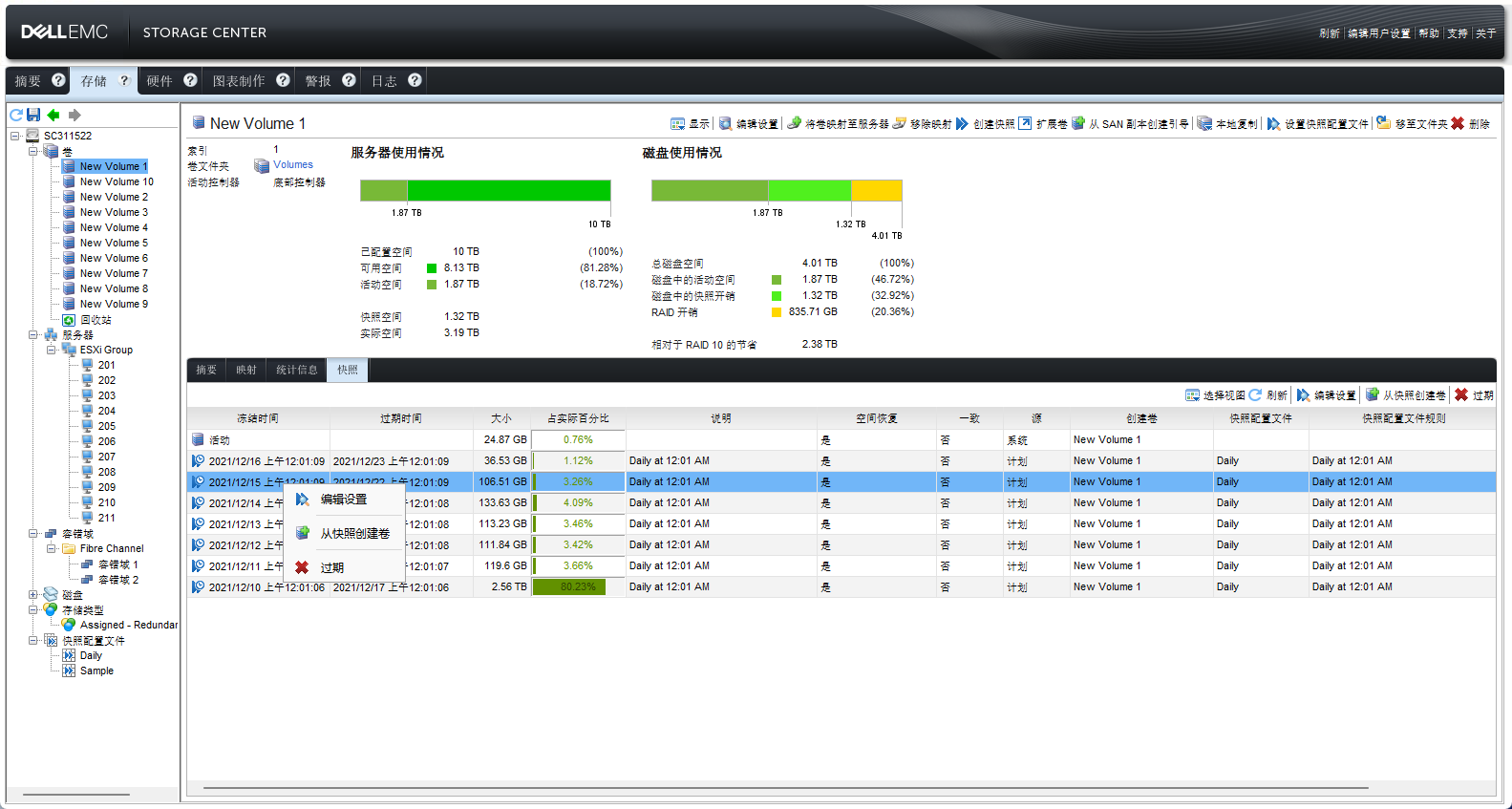Click 过期 in the snapshot toolbar
The image size is (1512, 809).
point(1474,395)
